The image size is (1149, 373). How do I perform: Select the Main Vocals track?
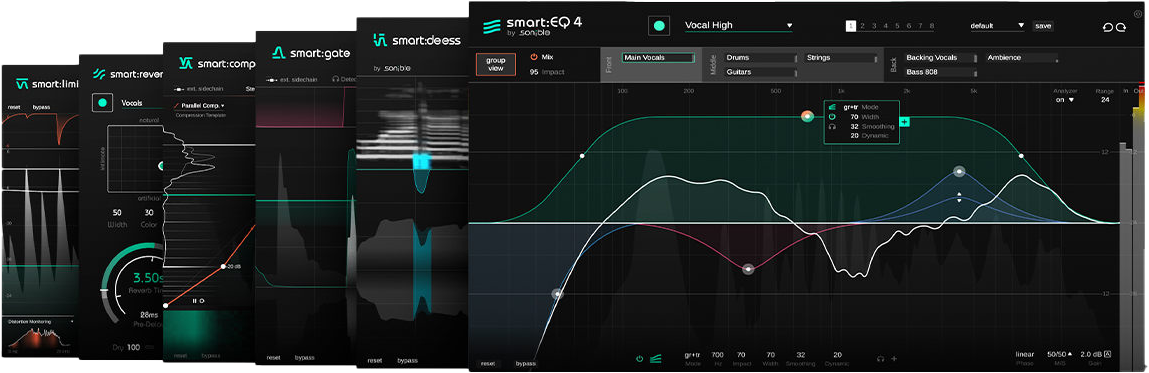tap(657, 57)
